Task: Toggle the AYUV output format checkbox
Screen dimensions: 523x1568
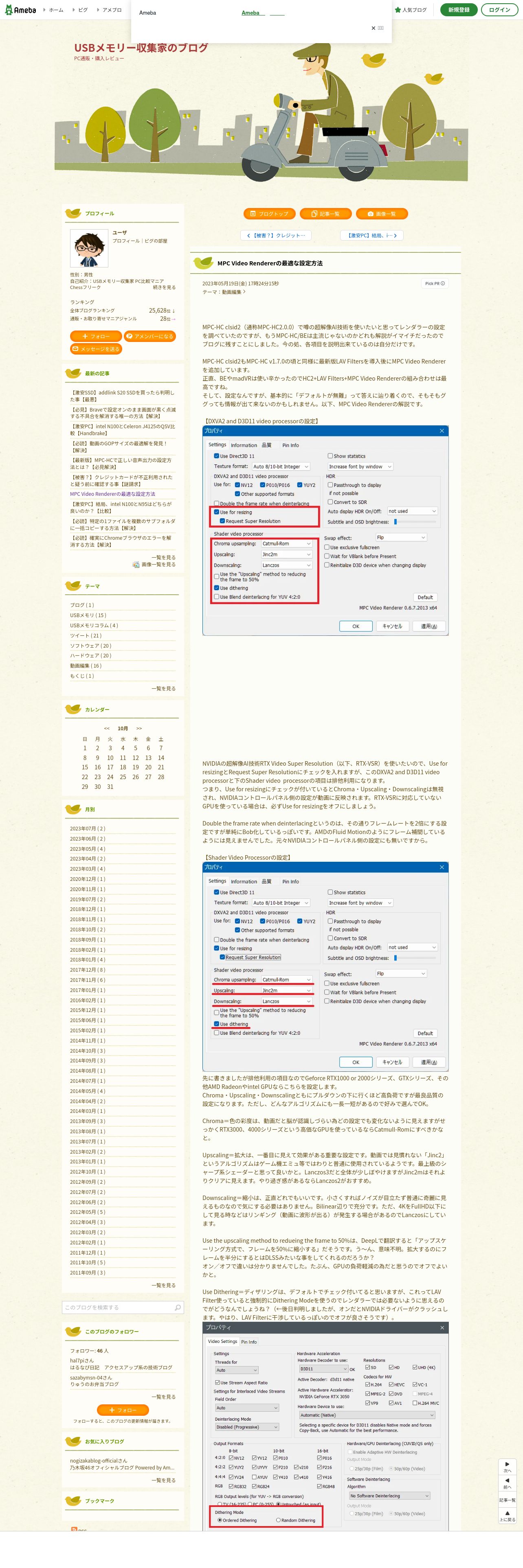Action: [x=255, y=1477]
